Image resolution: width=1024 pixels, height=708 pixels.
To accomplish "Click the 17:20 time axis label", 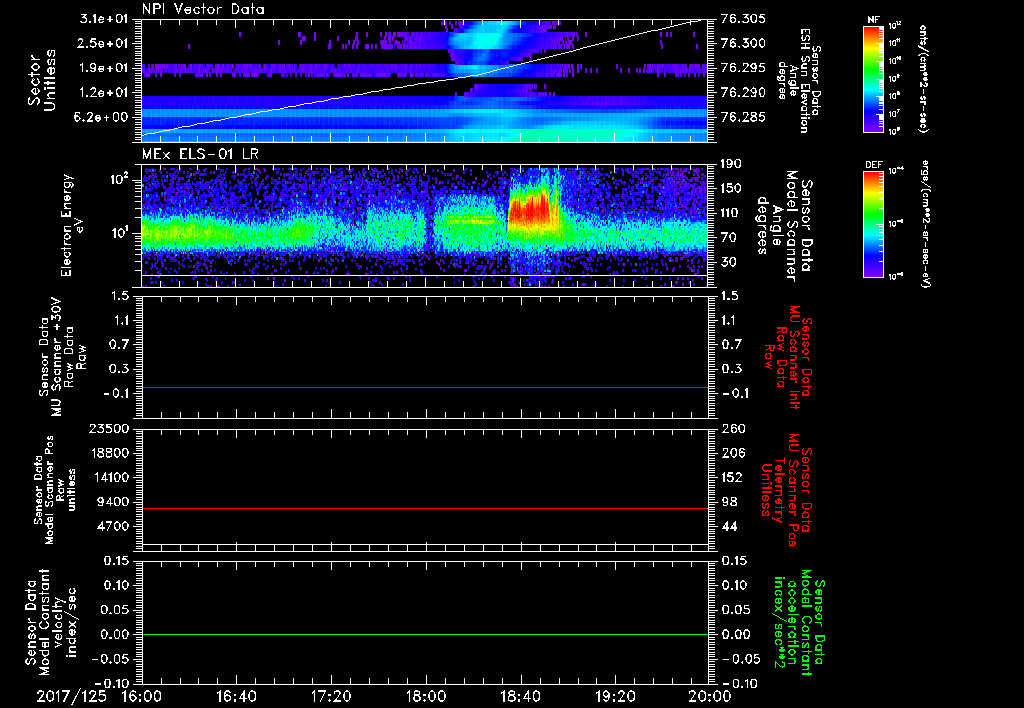I will click(331, 696).
